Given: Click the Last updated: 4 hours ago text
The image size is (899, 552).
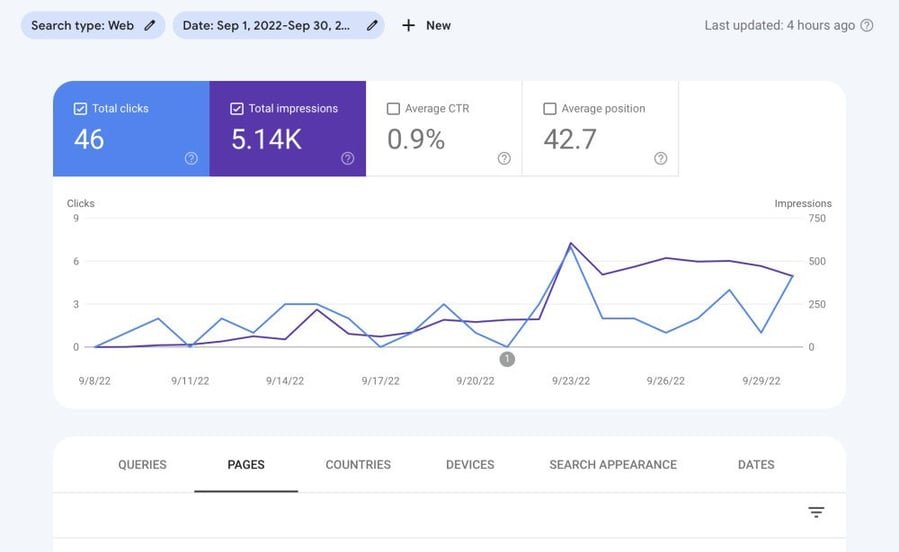Looking at the screenshot, I should click(x=780, y=25).
